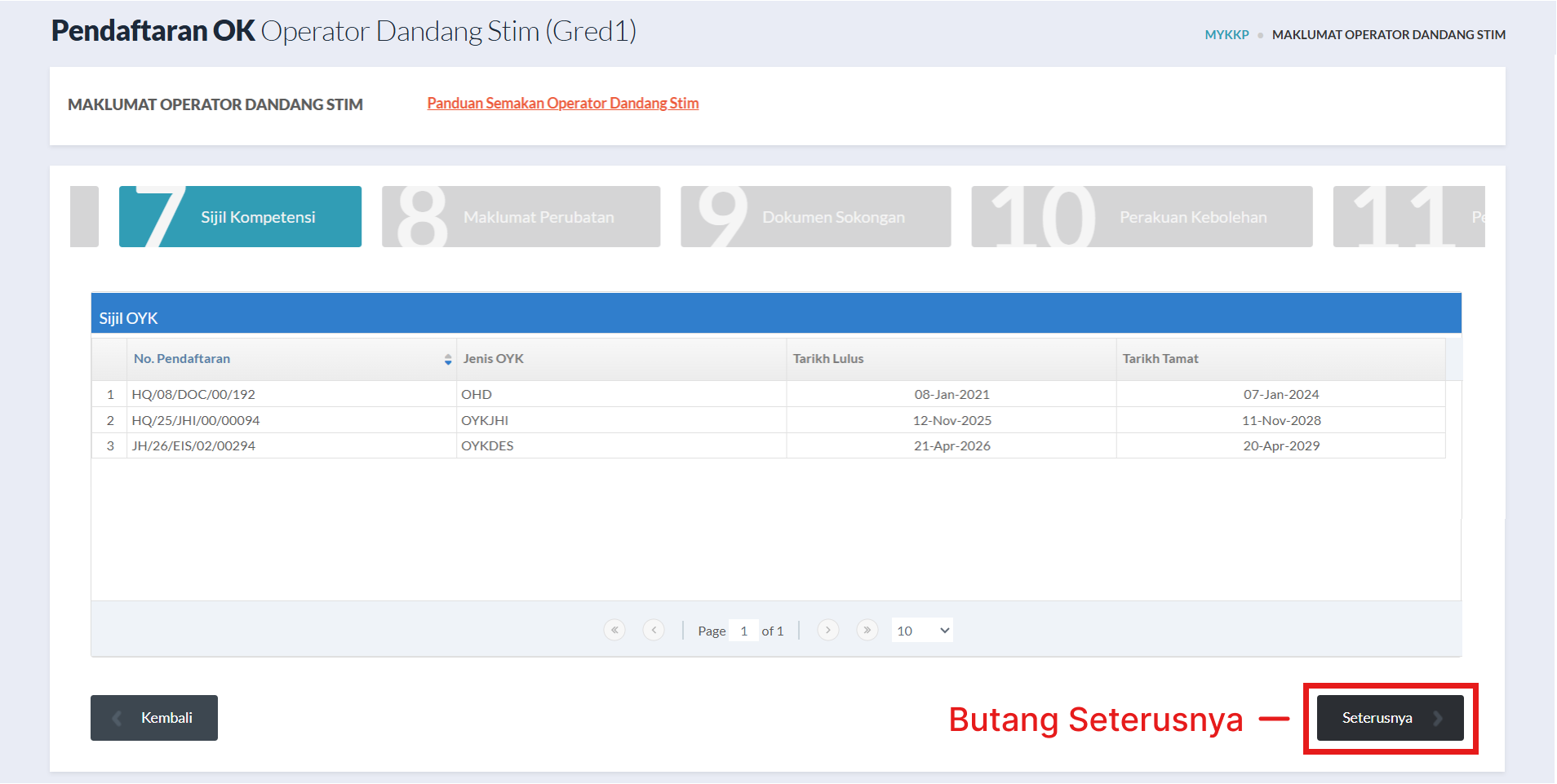Switch to step 9 Dokumen Sokongan

815,217
